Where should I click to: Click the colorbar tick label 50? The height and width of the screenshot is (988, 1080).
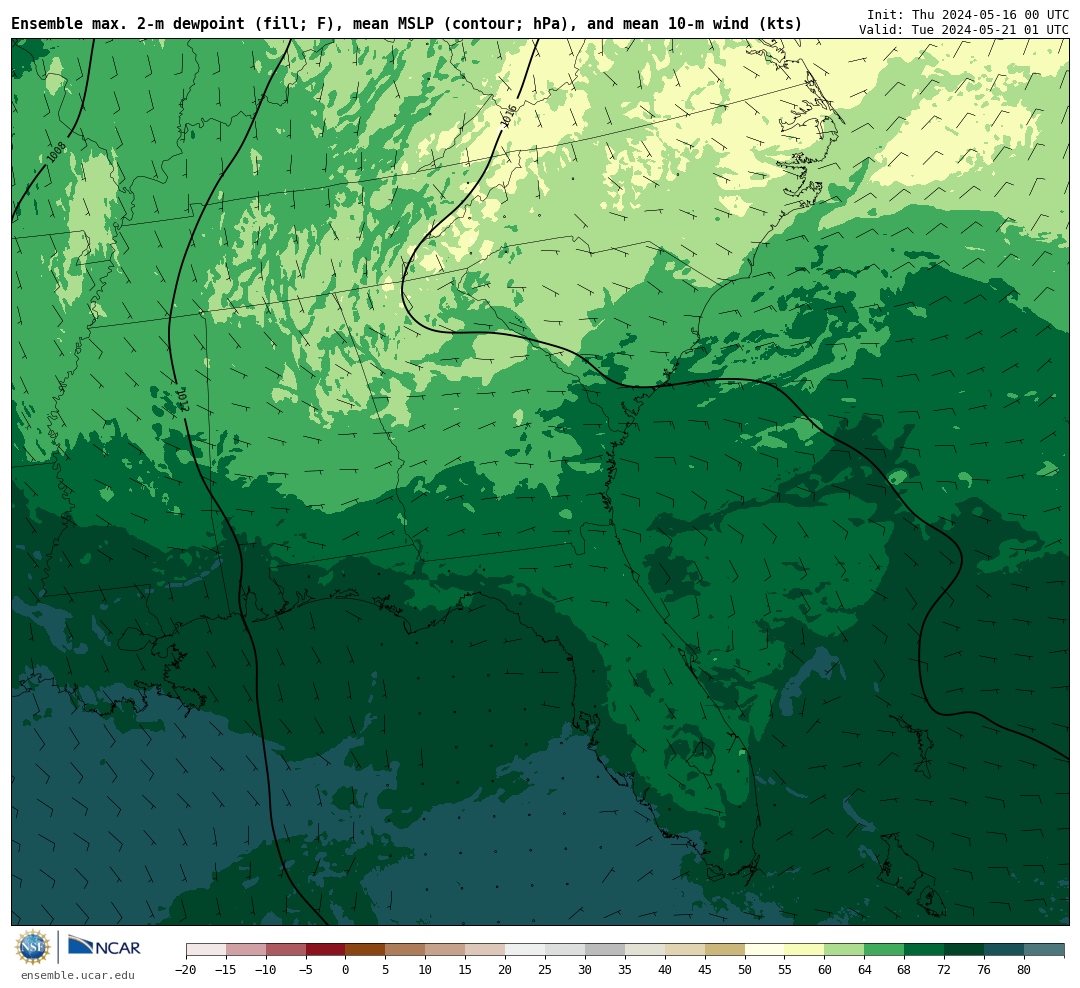[x=745, y=969]
